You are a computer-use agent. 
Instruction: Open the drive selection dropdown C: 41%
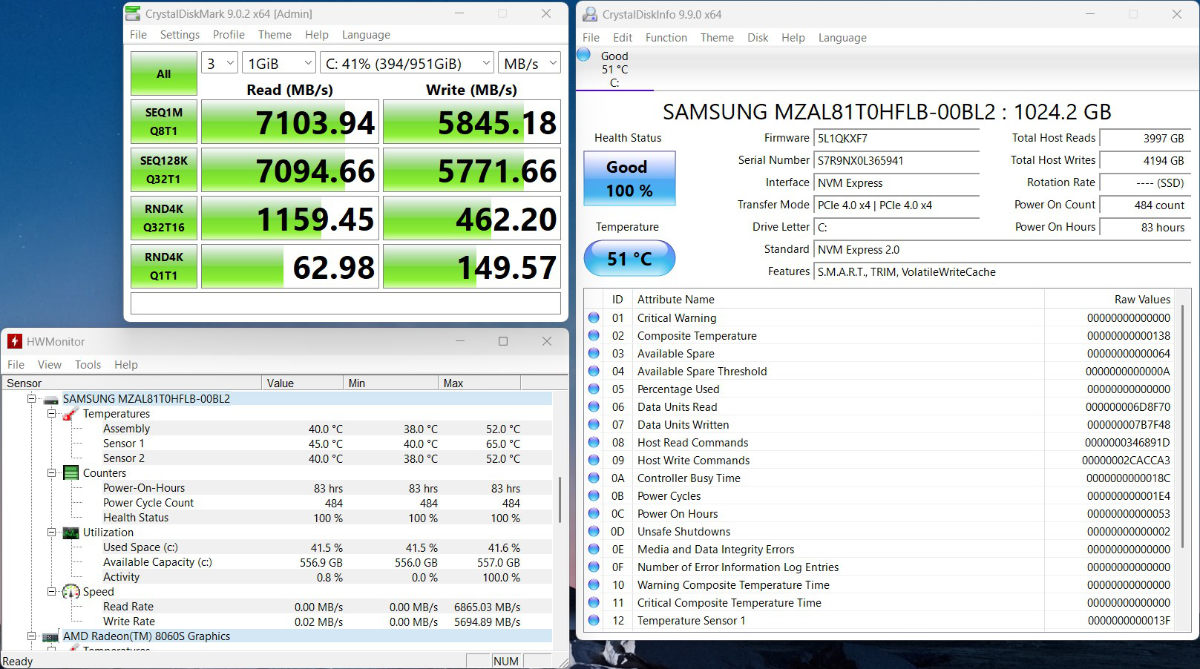click(407, 63)
